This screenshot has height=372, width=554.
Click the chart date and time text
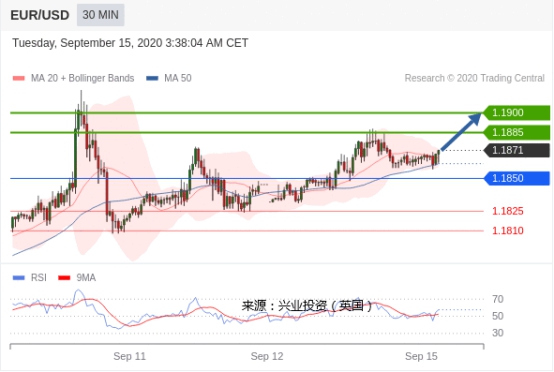[130, 43]
